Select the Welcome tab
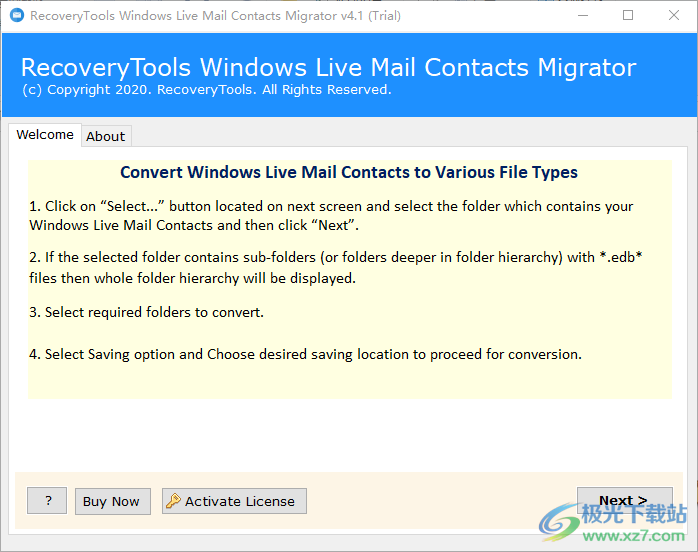The height and width of the screenshot is (552, 698). pos(45,134)
